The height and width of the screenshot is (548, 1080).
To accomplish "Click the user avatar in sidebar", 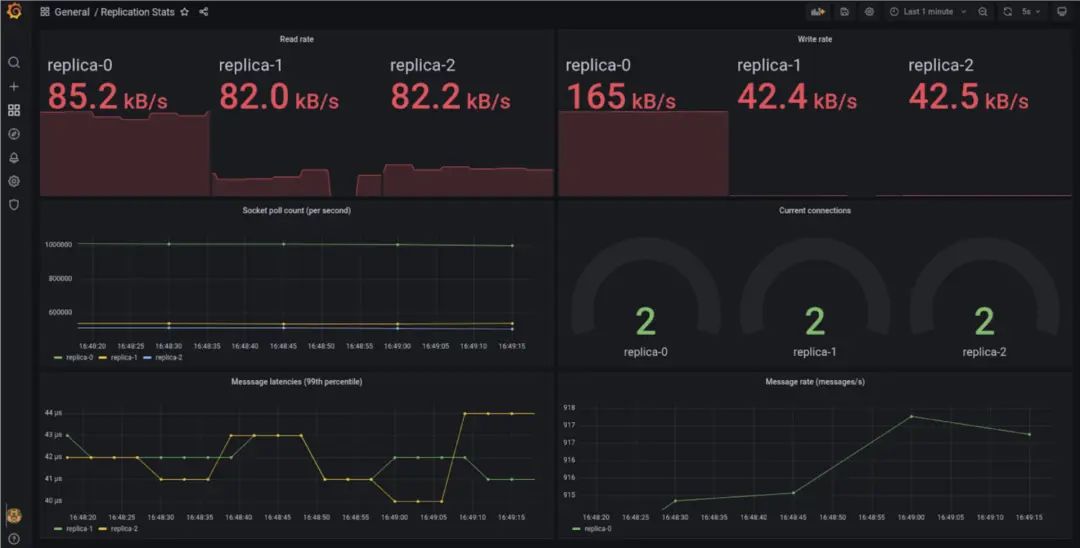I will tap(13, 515).
